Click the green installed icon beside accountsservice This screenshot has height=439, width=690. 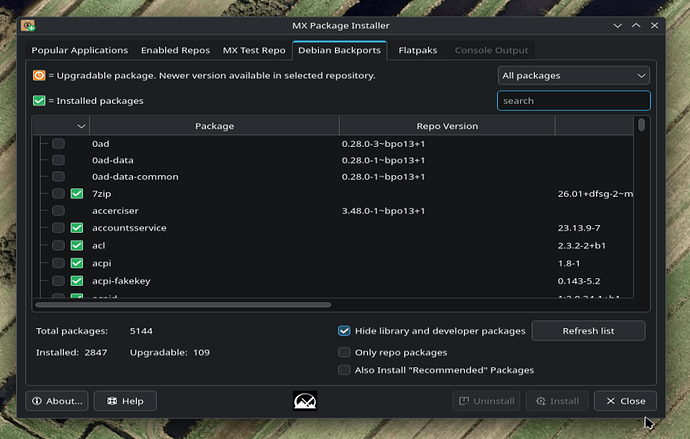(77, 228)
